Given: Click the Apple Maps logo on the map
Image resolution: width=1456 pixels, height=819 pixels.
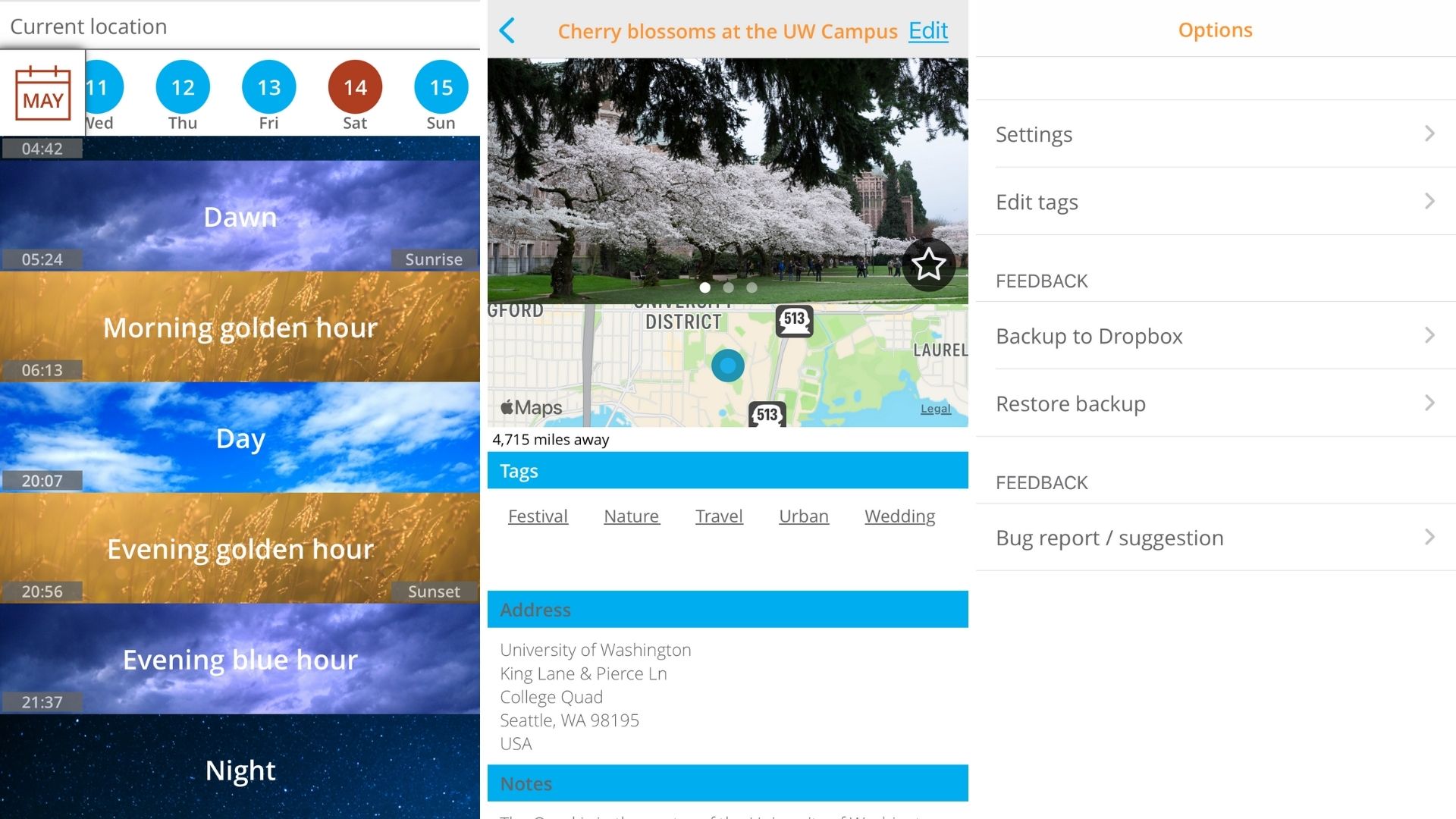Looking at the screenshot, I should pos(529,407).
